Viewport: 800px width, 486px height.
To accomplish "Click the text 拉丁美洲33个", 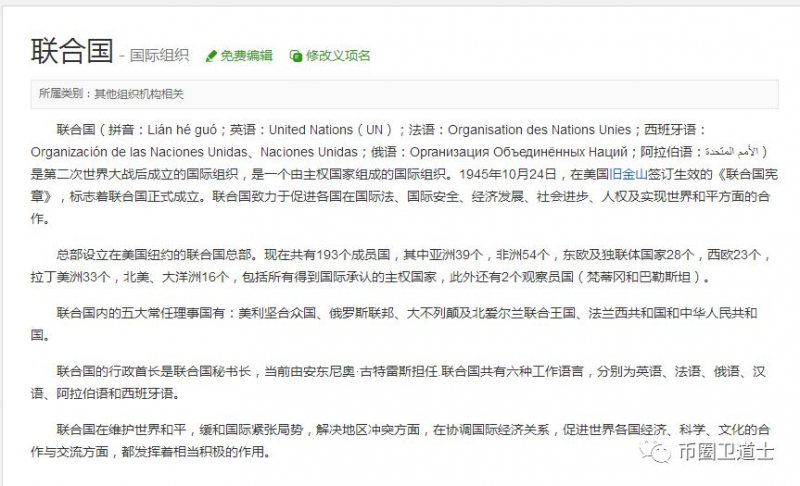I will pos(70,277).
